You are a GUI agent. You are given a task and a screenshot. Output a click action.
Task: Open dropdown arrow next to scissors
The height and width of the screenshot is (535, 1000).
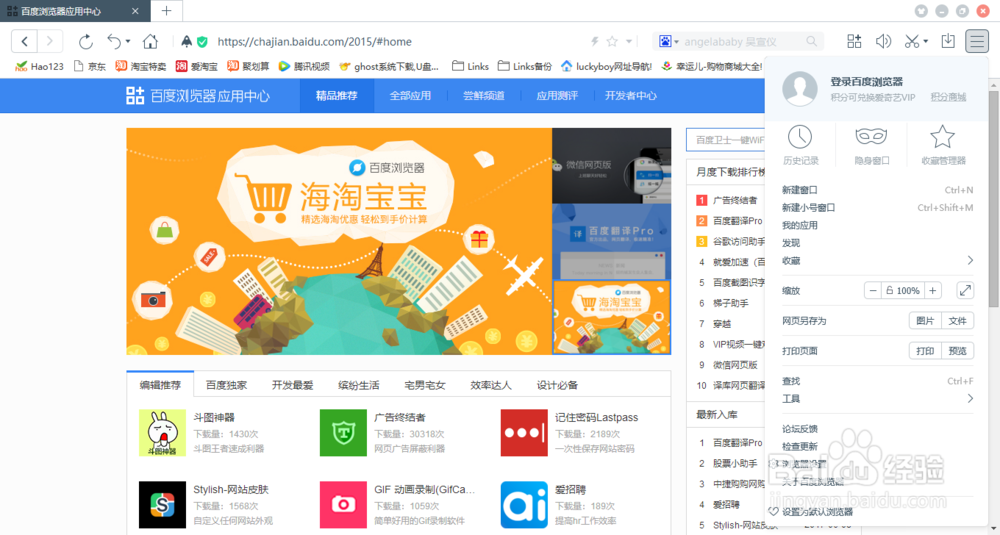coord(925,42)
